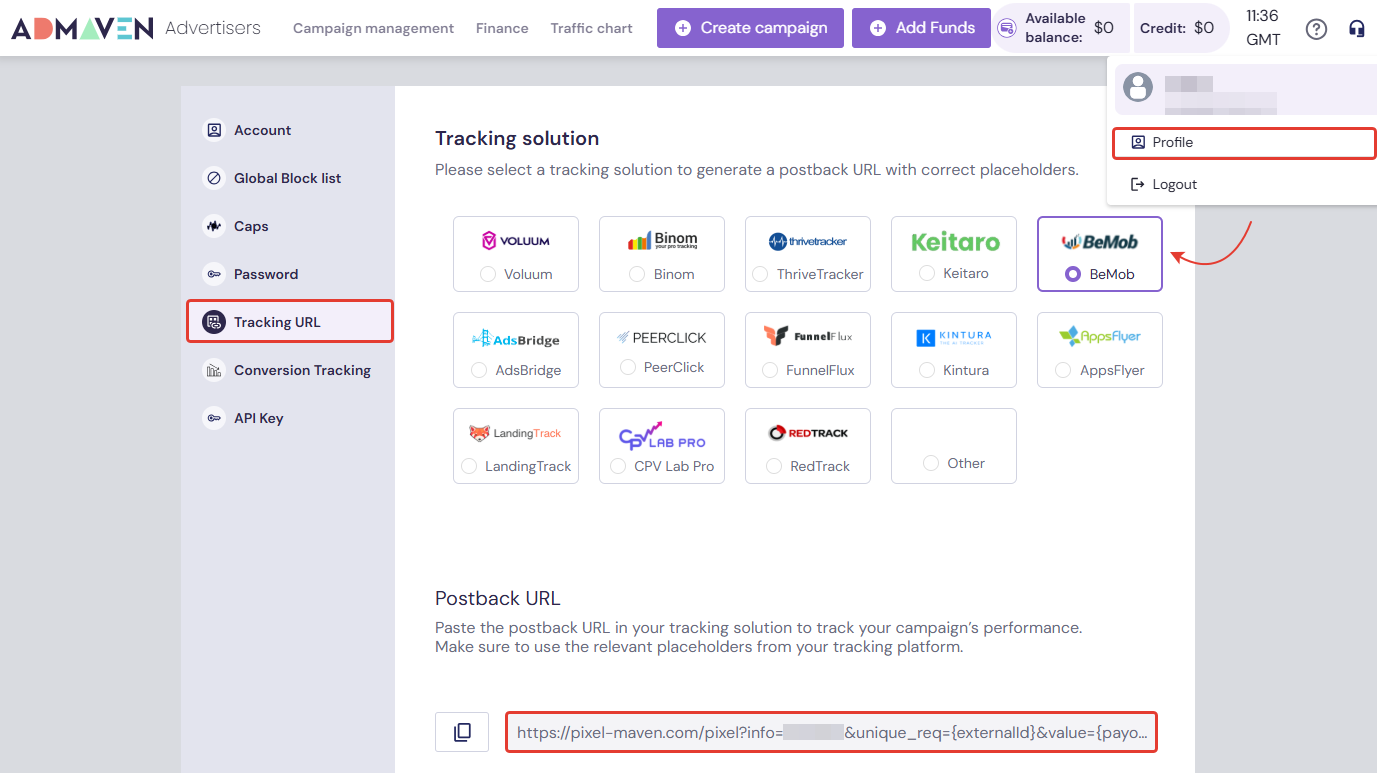
Task: Click the headset support icon
Action: (1357, 28)
